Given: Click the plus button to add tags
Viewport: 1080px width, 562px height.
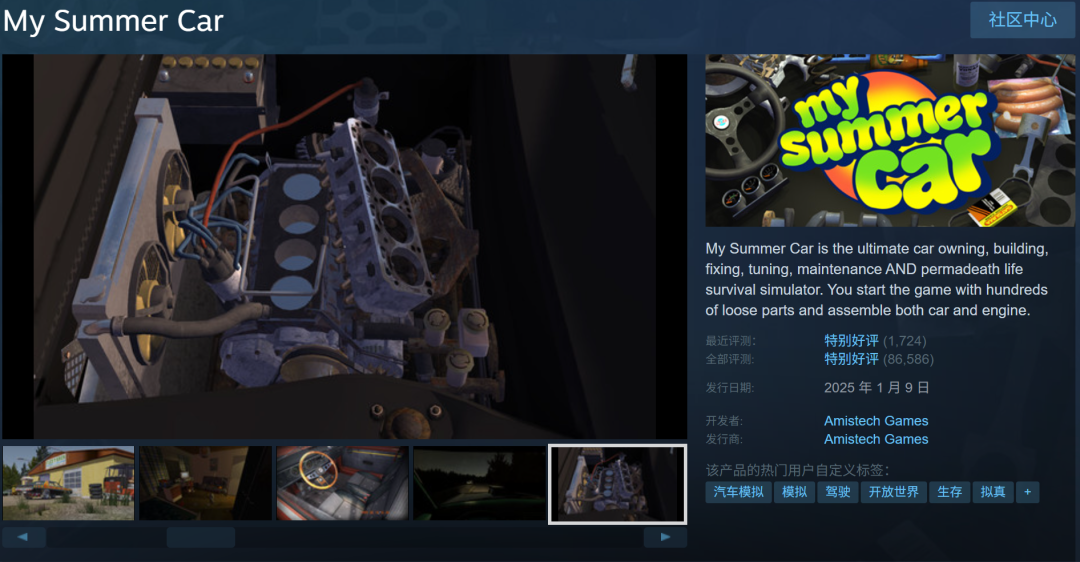Looking at the screenshot, I should [1028, 492].
